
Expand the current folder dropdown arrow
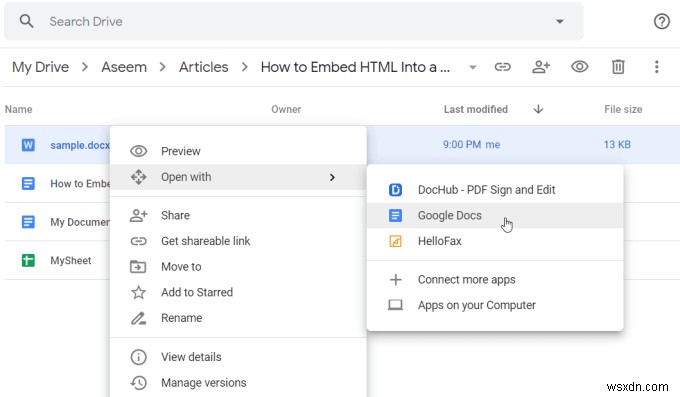pos(473,67)
